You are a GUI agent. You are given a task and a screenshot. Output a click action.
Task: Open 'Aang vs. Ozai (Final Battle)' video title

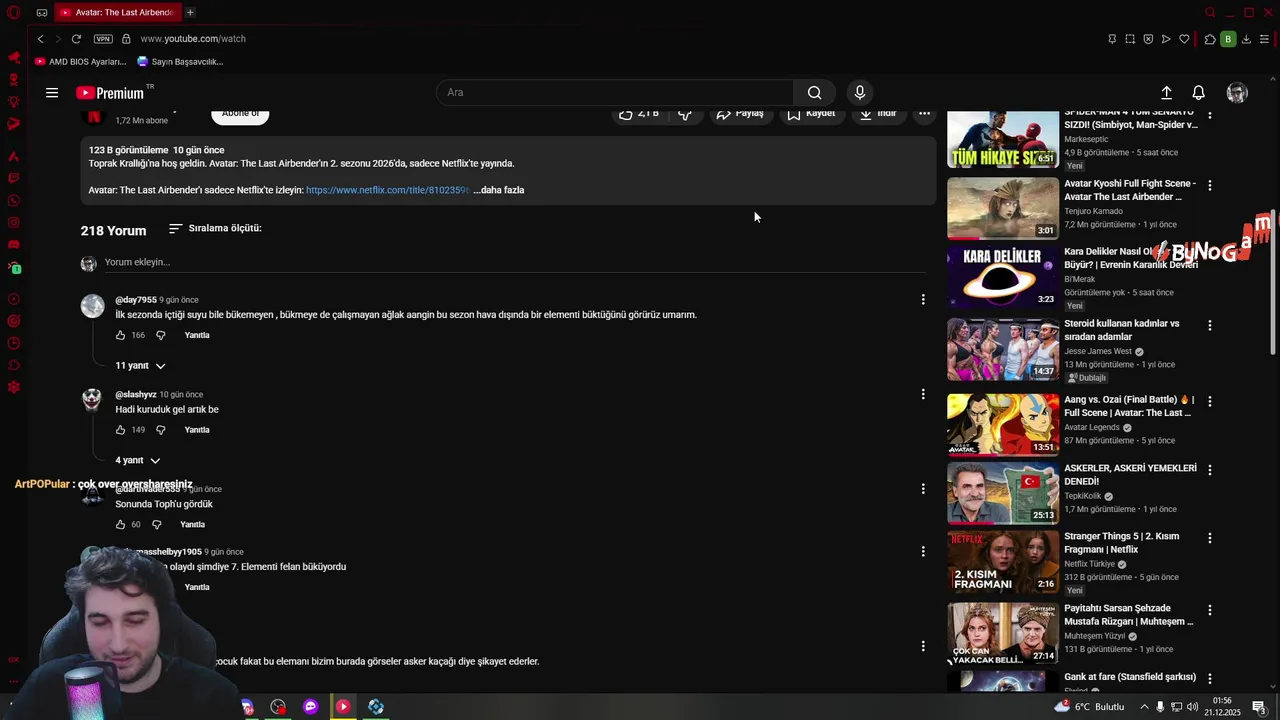point(1129,406)
